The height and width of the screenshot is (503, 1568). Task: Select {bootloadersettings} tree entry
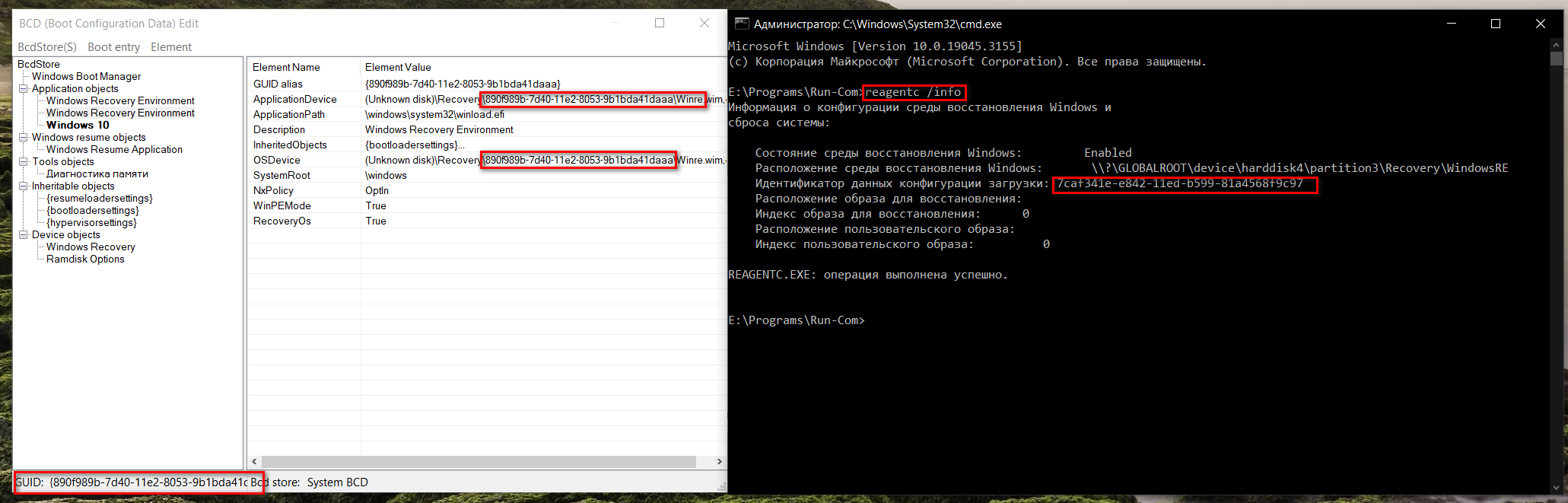[93, 210]
